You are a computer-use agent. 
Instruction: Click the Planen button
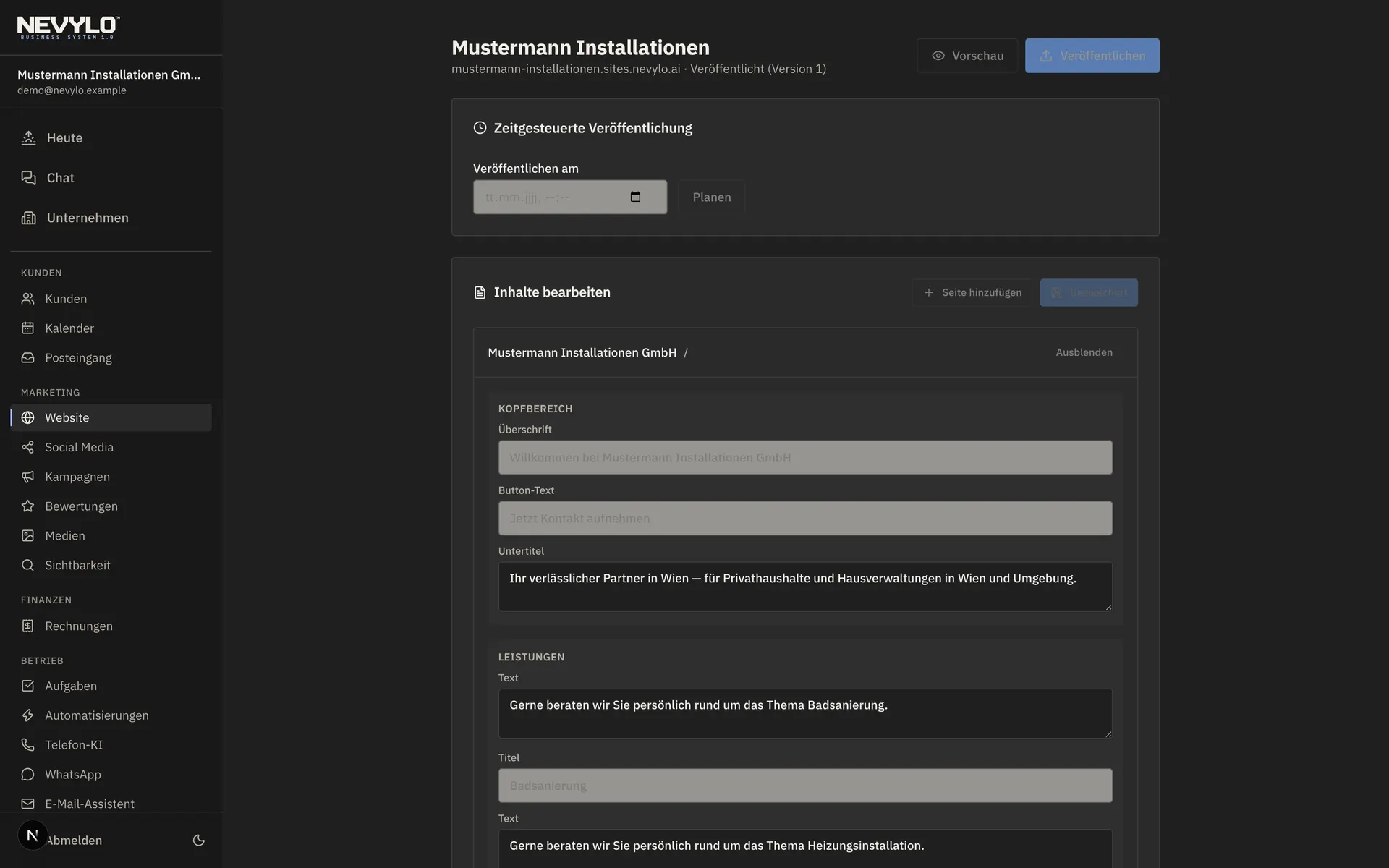coord(712,197)
